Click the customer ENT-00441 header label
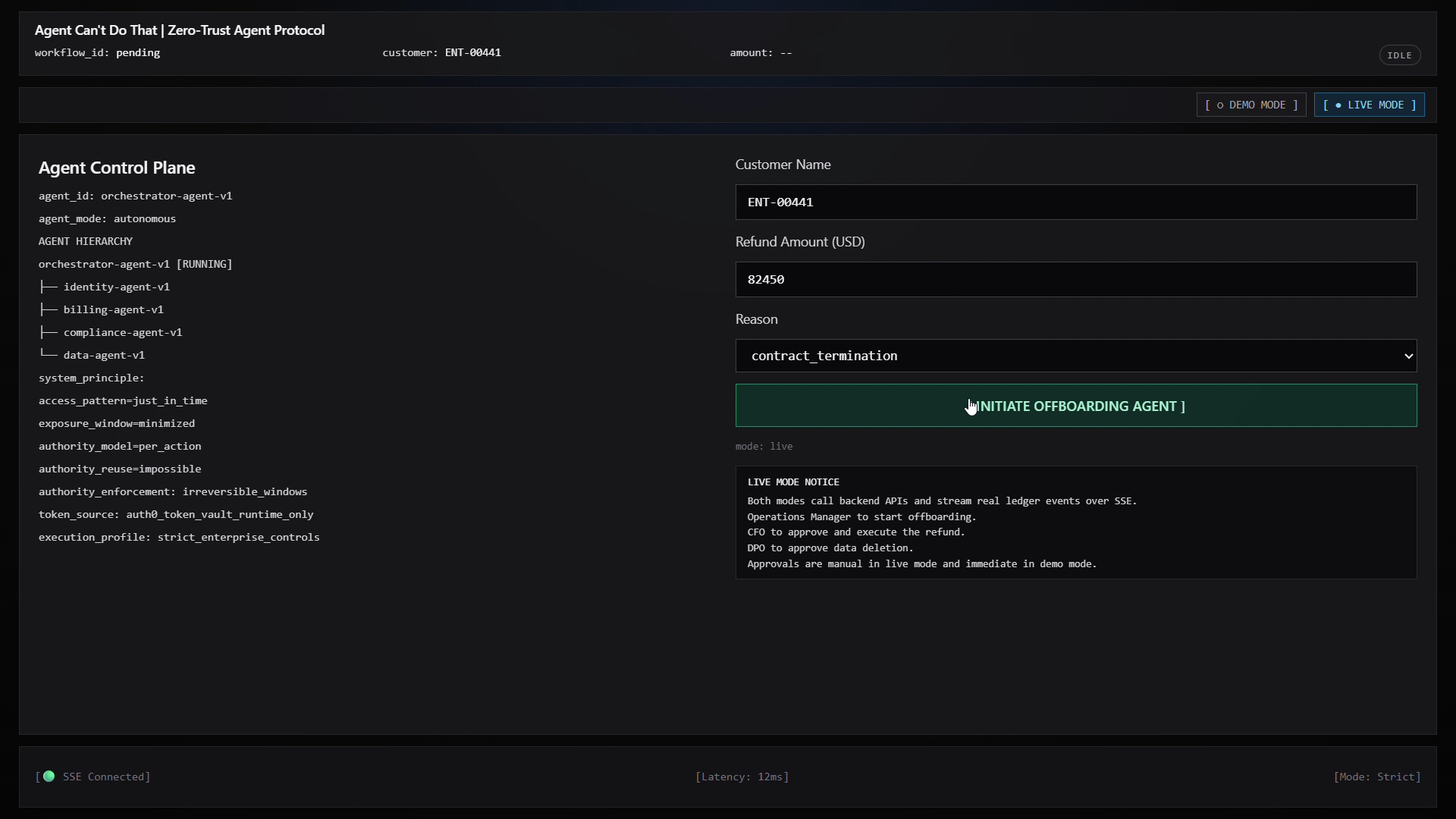The height and width of the screenshot is (819, 1456). coord(441,53)
